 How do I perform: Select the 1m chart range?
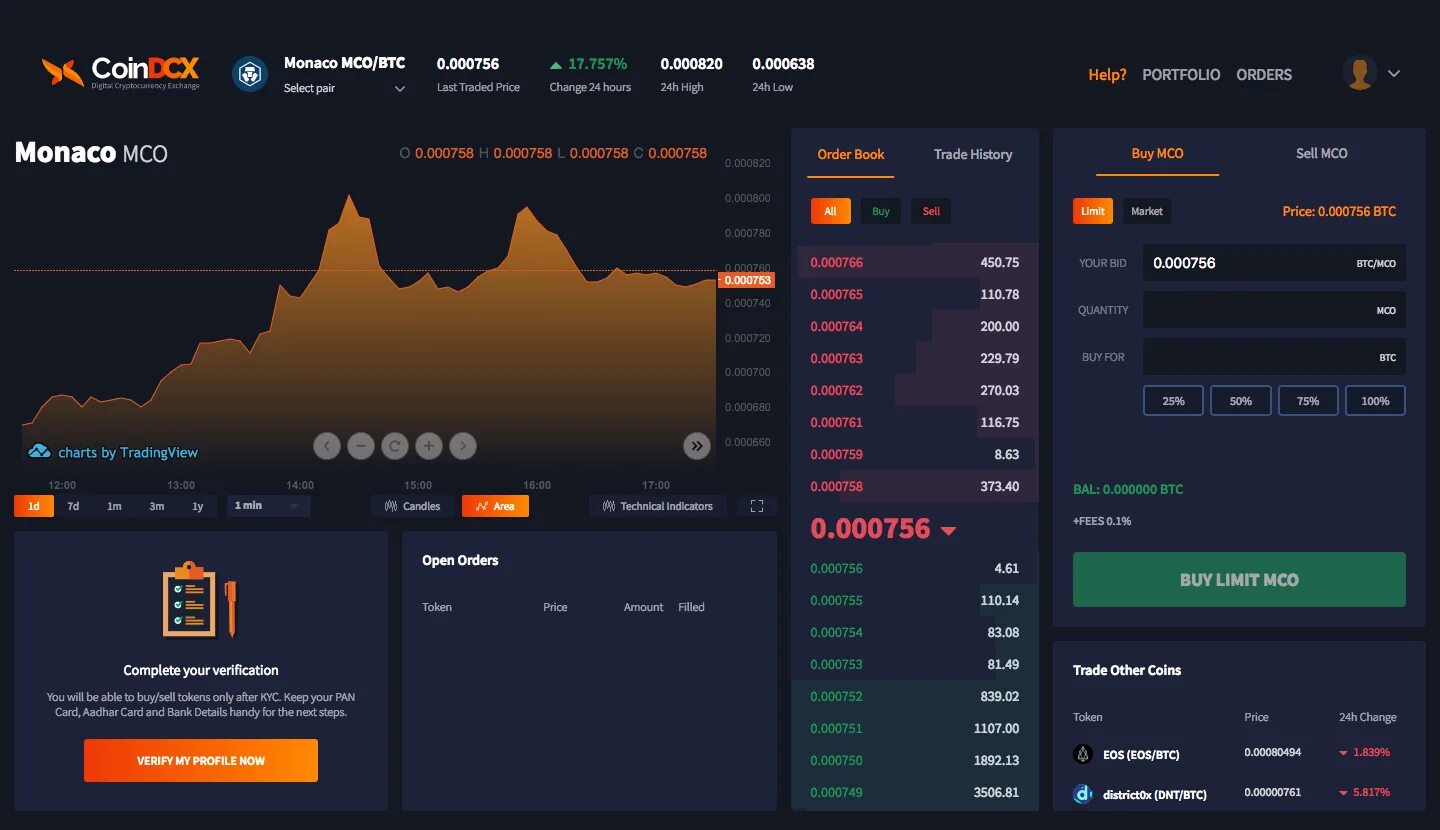point(114,506)
